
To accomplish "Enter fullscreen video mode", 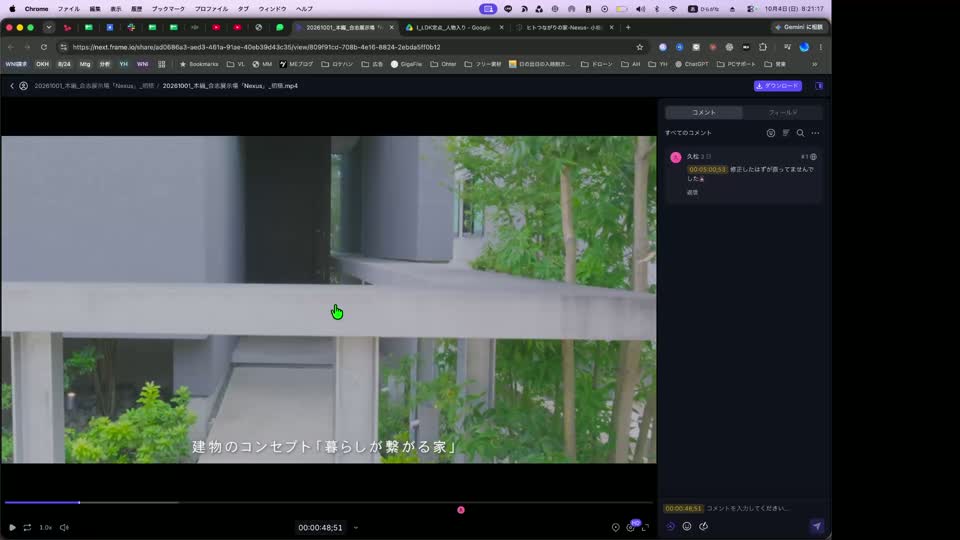I will pos(645,527).
